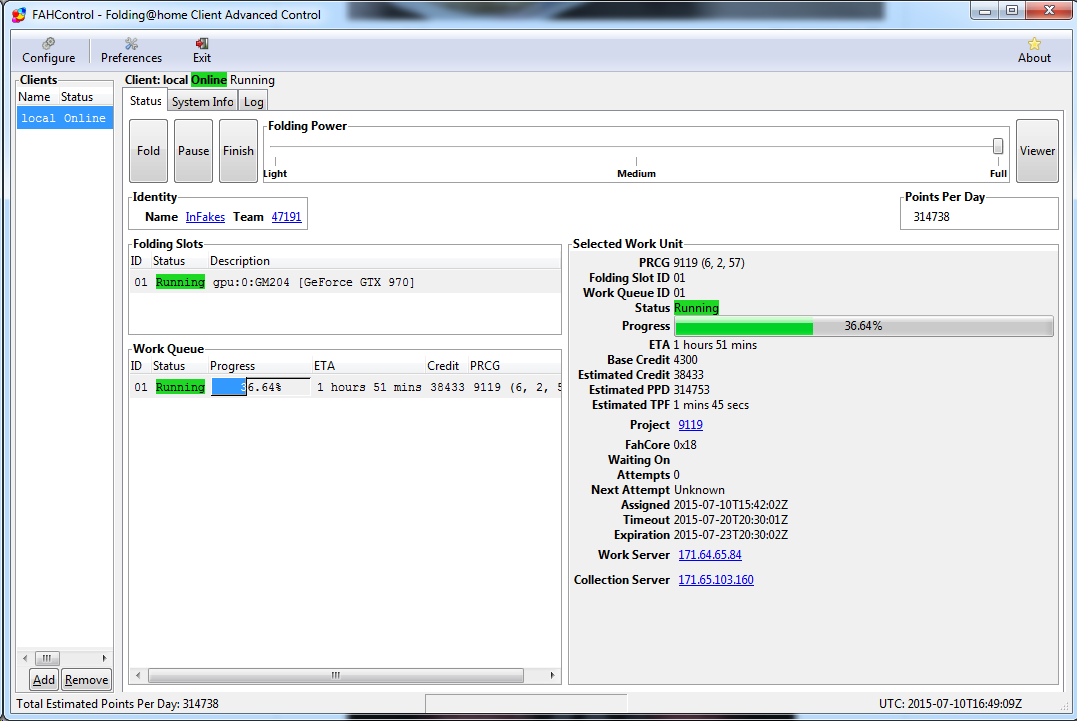The image size is (1077, 721).
Task: Select folding slot 01 GeForce GTX 970
Action: [x=345, y=282]
